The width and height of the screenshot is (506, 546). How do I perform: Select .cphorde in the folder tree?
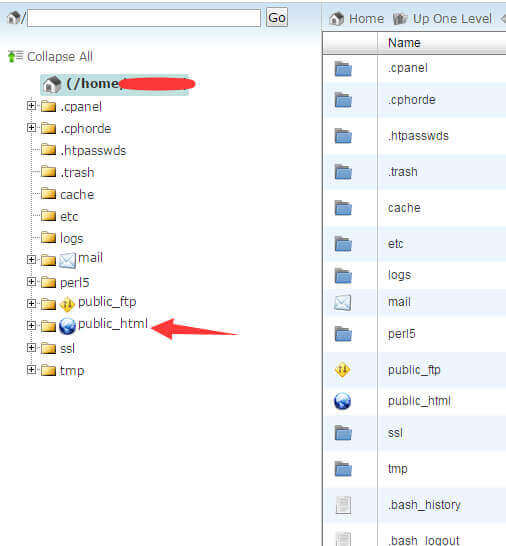click(85, 128)
